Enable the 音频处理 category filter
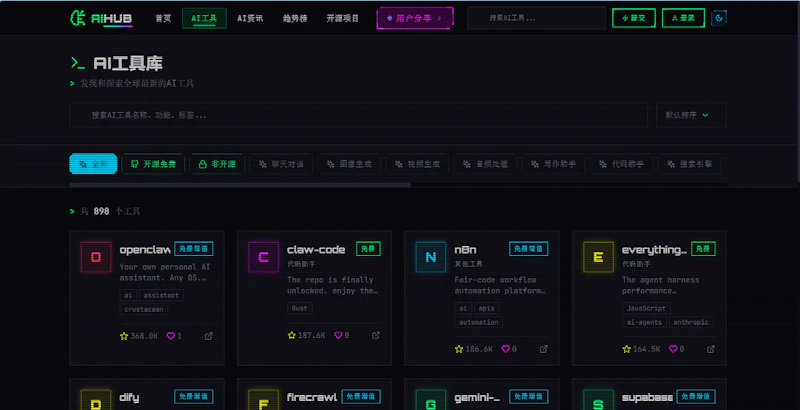800x410 pixels. click(x=485, y=164)
